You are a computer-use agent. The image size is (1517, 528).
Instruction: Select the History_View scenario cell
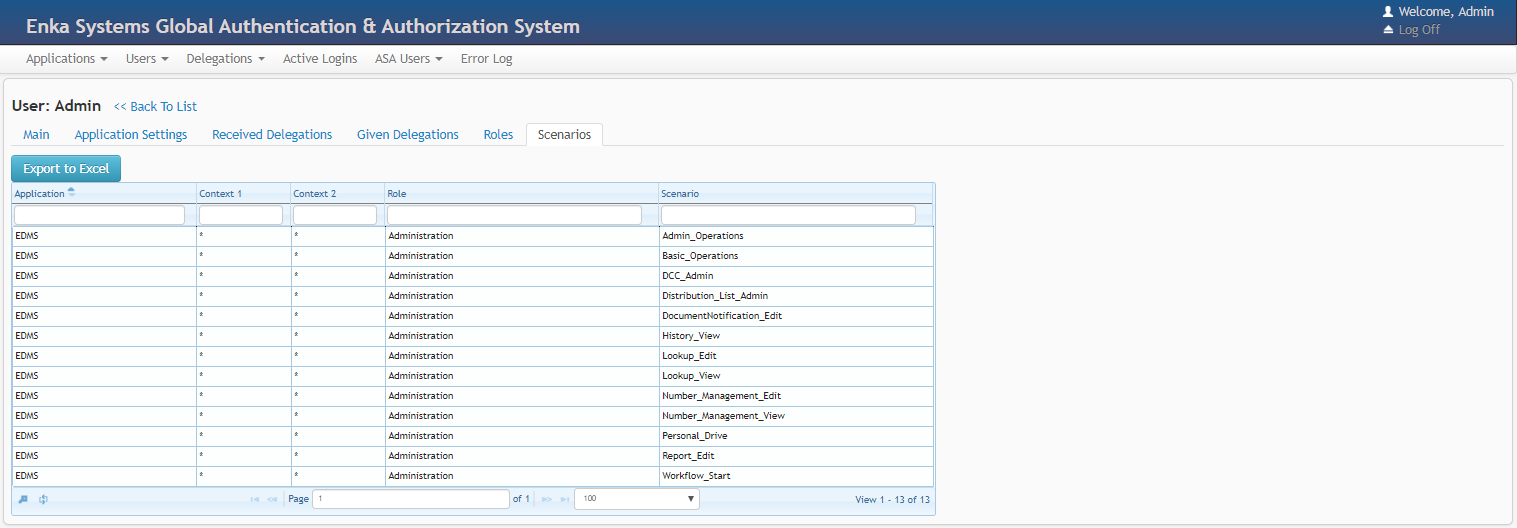click(x=796, y=336)
